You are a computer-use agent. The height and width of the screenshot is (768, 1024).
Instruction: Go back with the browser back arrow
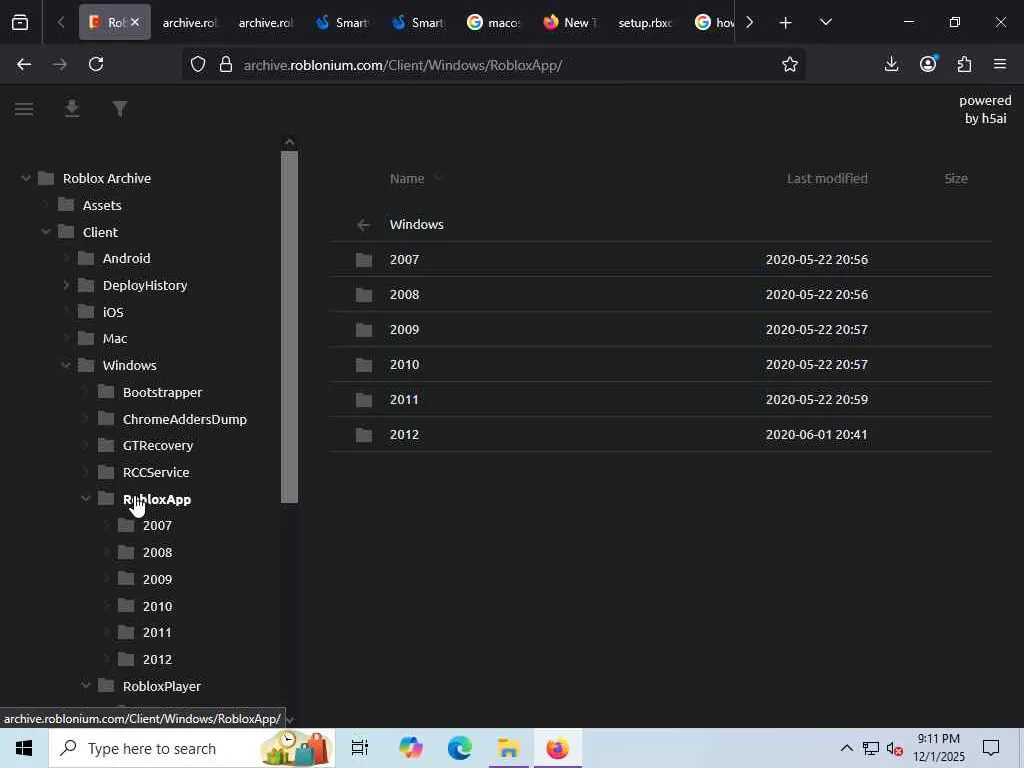24,64
